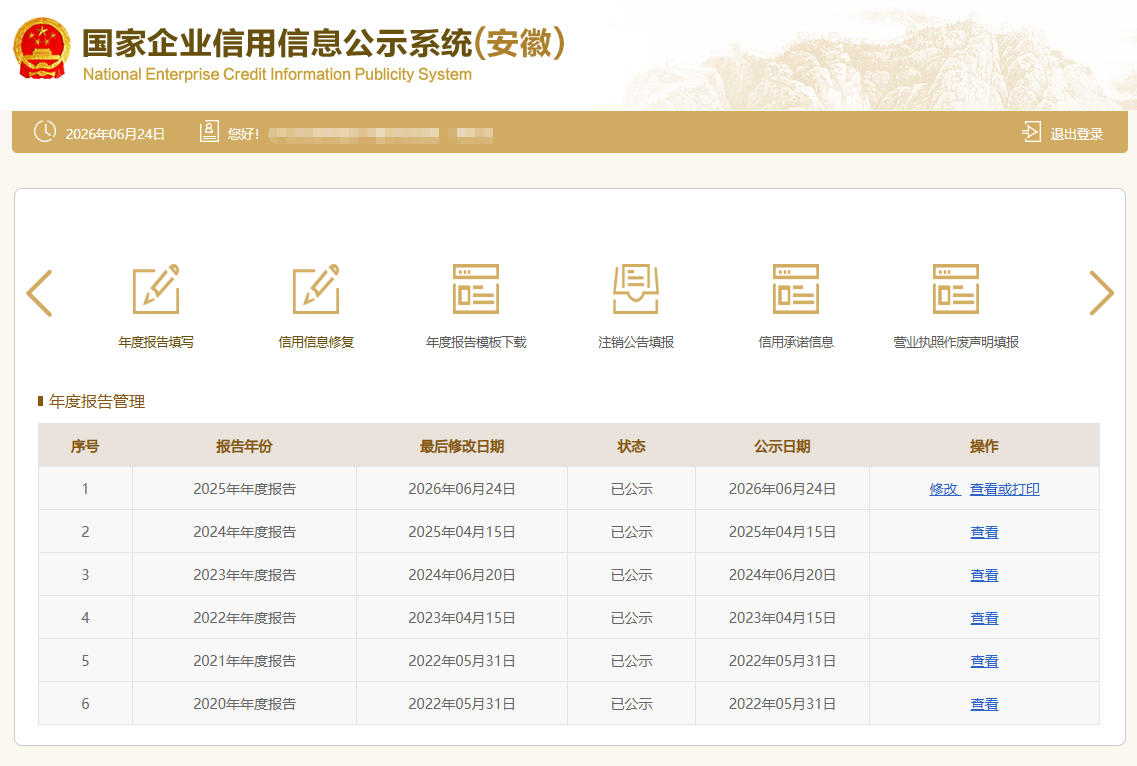Log out via 退出登录 link

[x=1076, y=134]
